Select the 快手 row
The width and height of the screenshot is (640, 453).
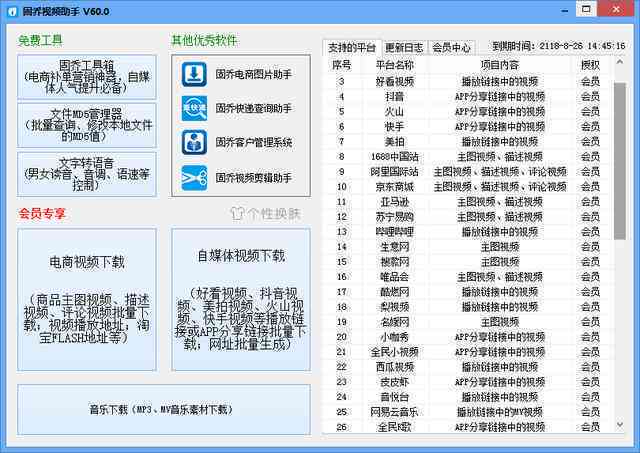pos(467,127)
